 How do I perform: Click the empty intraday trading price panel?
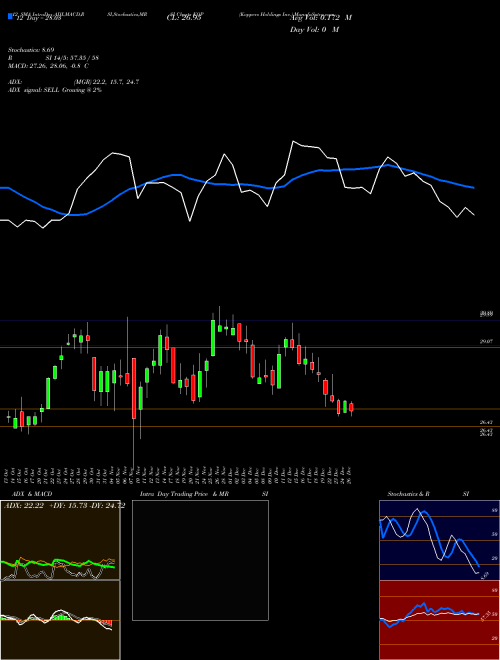(200, 560)
